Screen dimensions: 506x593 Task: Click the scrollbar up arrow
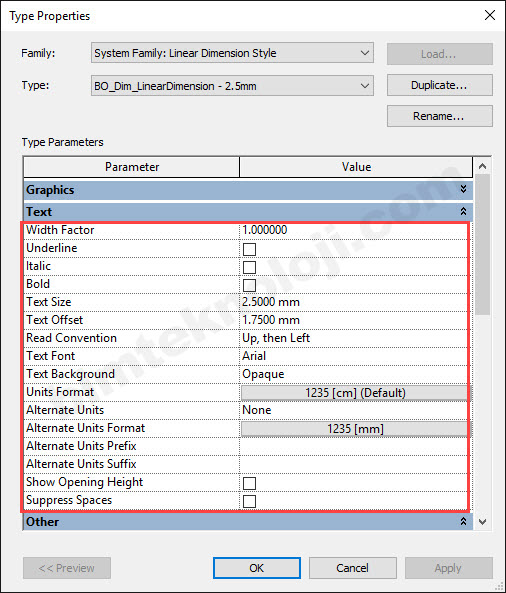pos(483,166)
